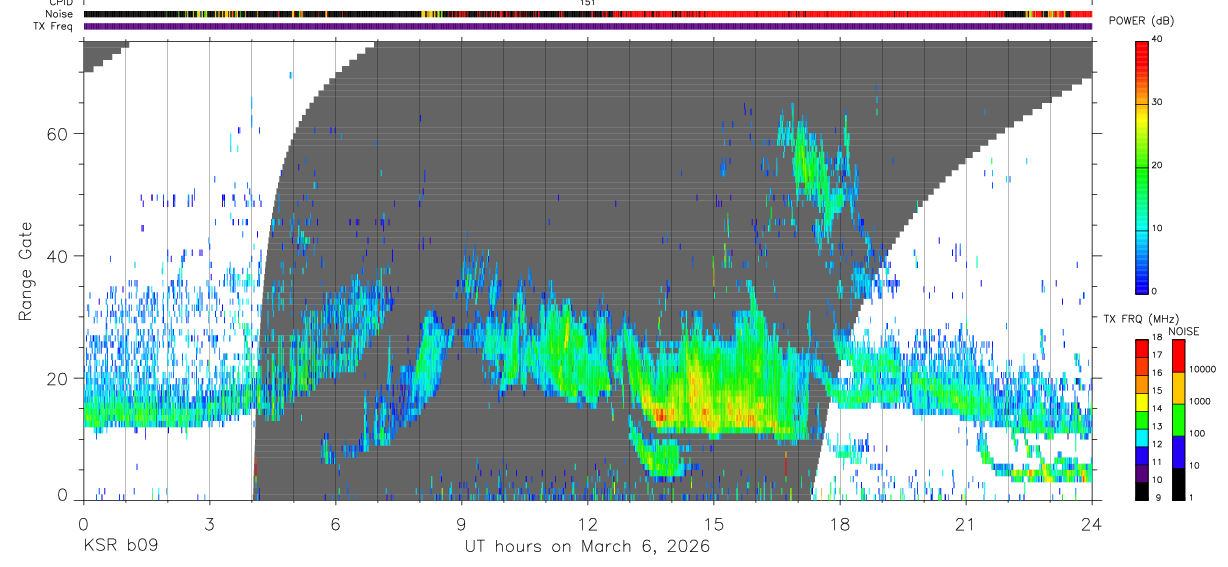
Task: Click 'UT hours on March 6, 2026' label
Action: (587, 547)
